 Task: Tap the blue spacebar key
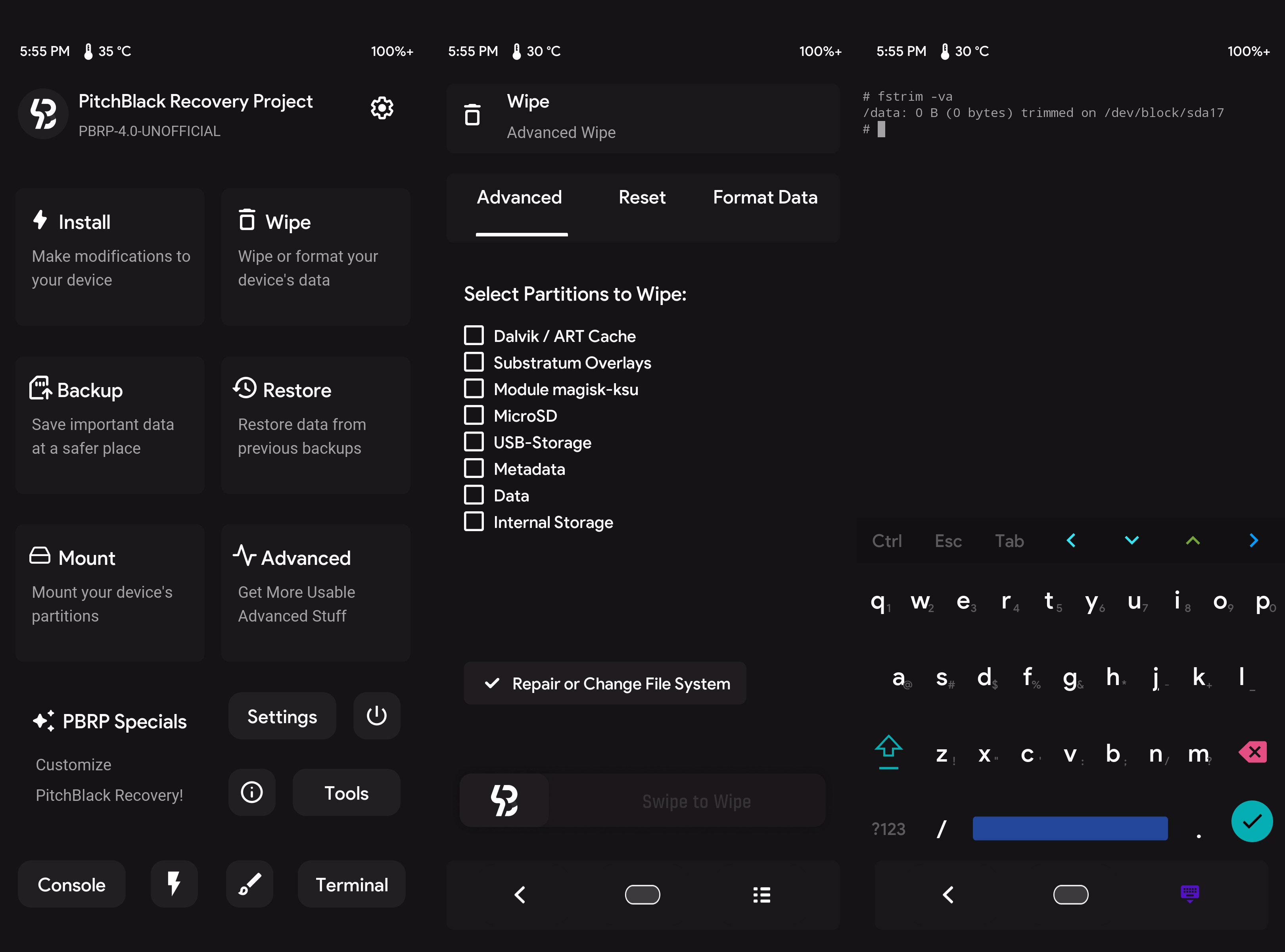click(1070, 828)
